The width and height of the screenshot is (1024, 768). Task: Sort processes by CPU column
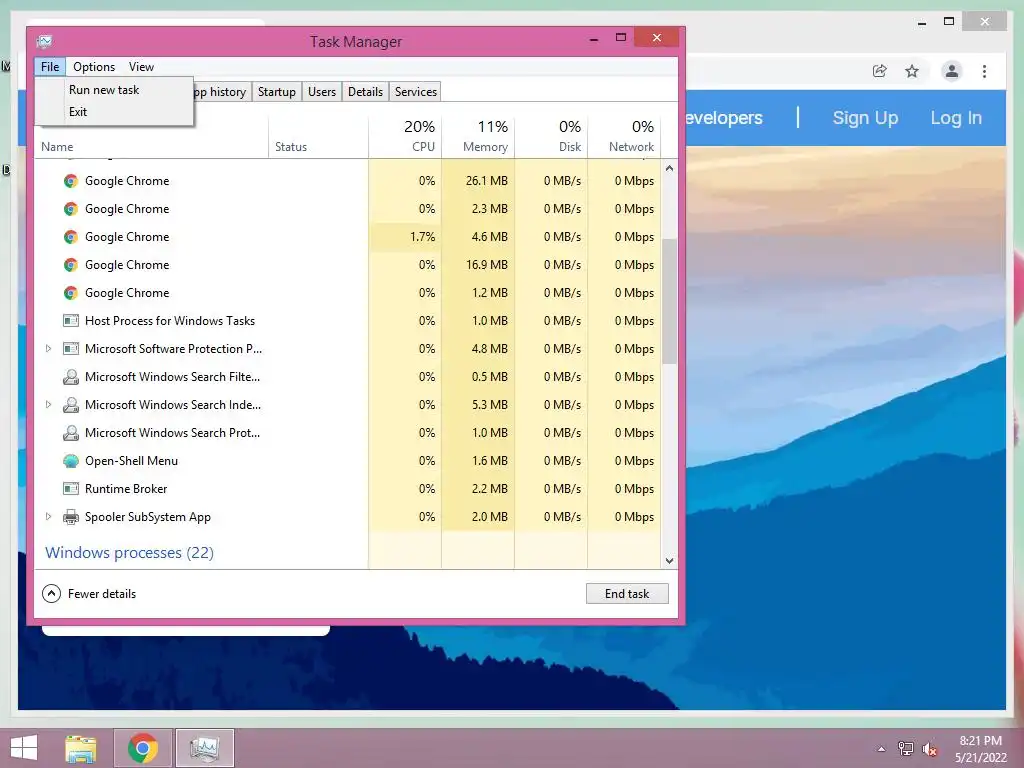405,136
